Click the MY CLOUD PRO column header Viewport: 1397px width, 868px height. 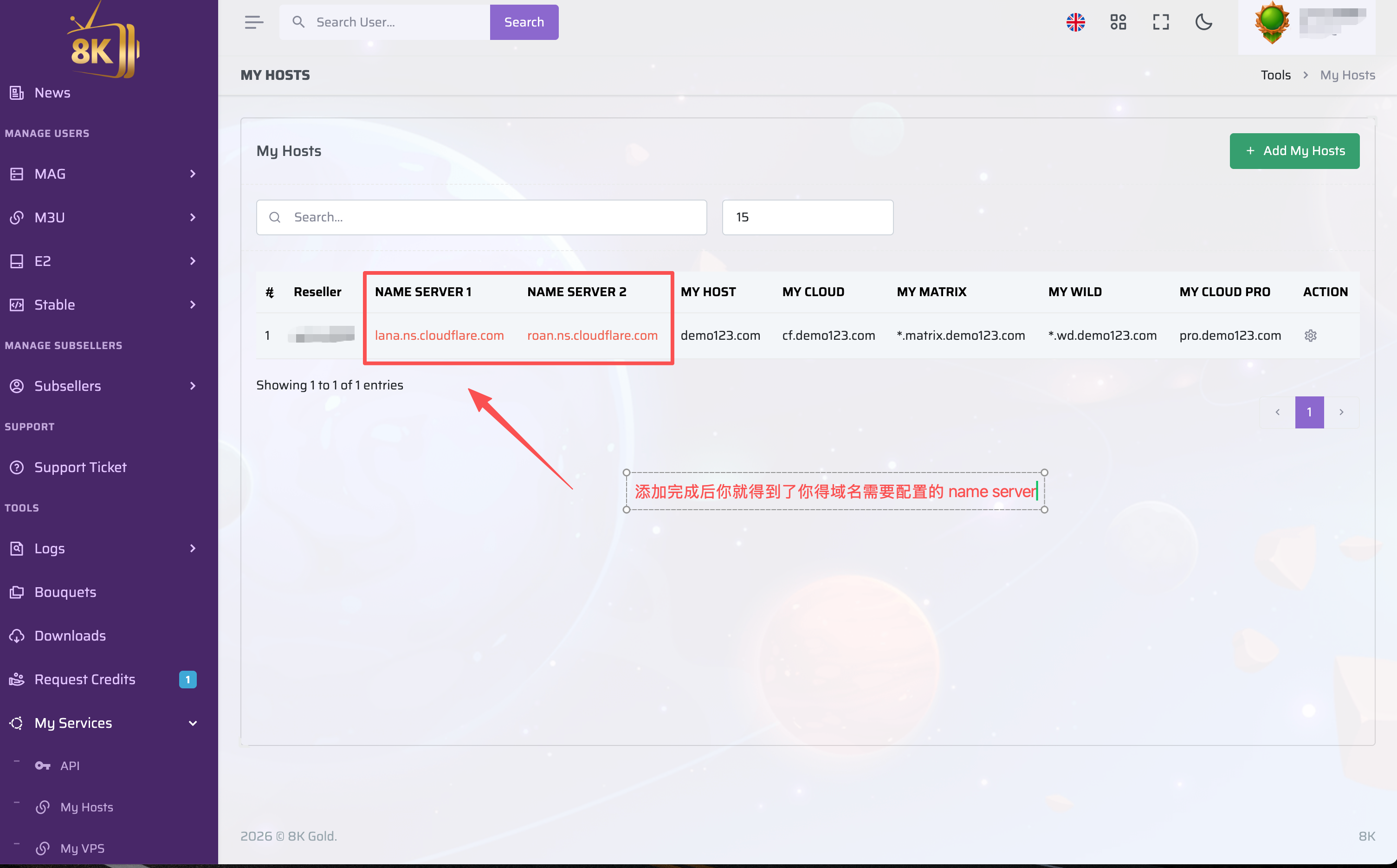(1225, 291)
